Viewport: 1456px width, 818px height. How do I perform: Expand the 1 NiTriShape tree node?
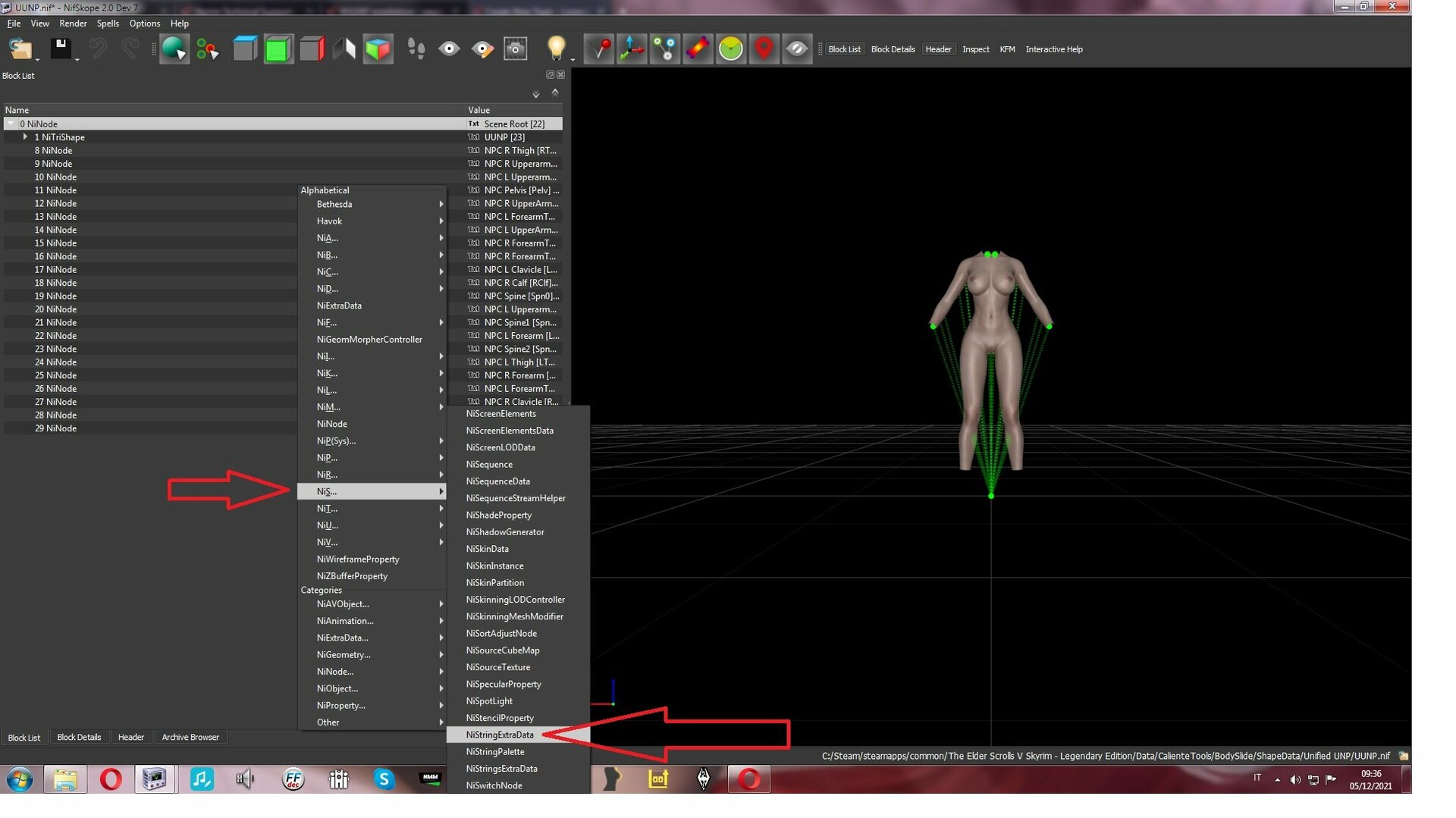(x=25, y=137)
